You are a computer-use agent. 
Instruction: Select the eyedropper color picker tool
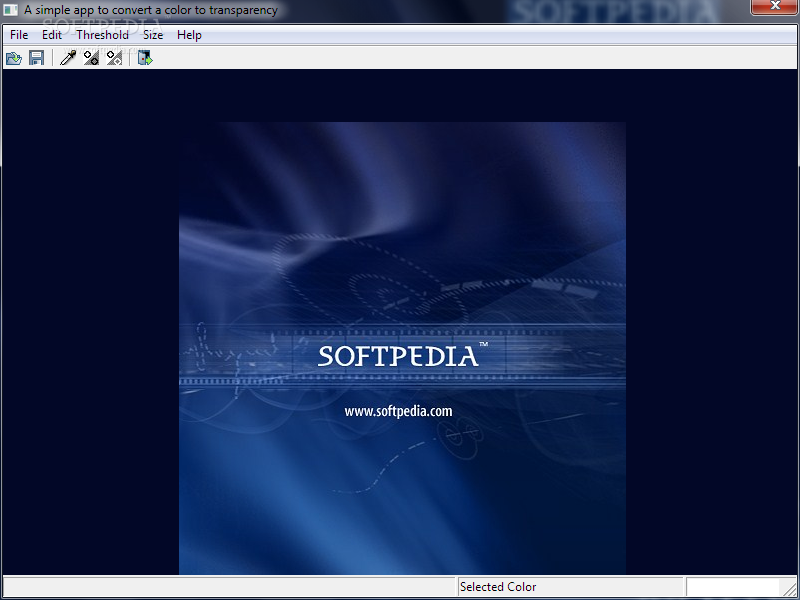(x=68, y=58)
